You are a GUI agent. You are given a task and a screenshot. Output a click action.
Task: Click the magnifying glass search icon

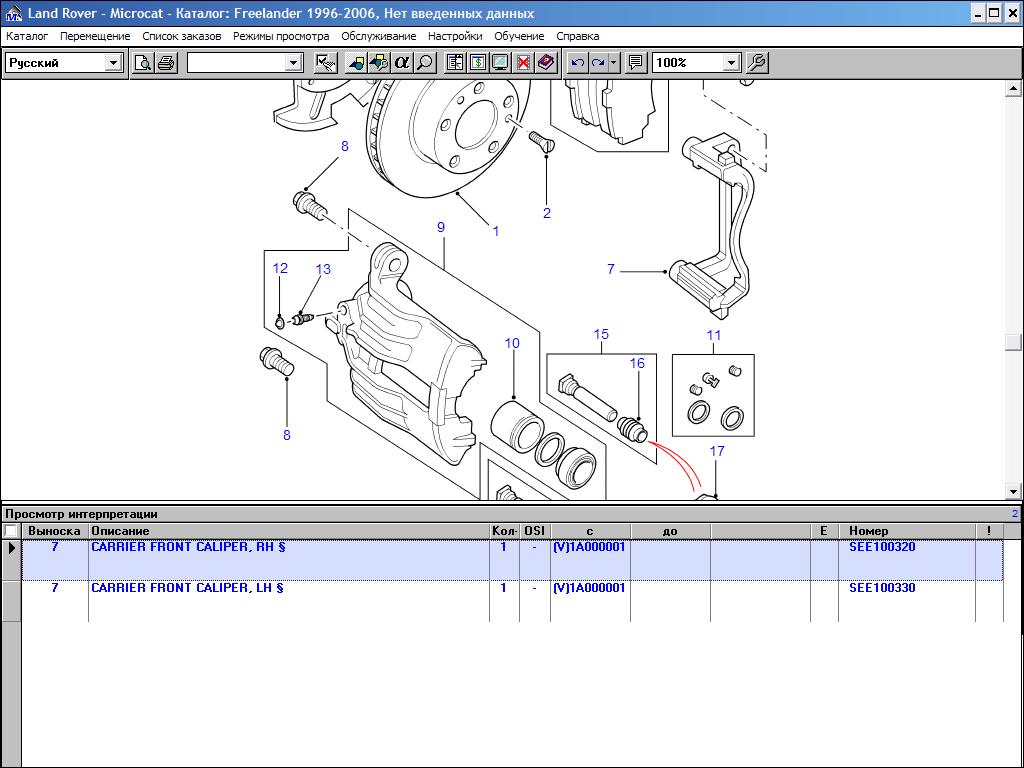coord(425,63)
